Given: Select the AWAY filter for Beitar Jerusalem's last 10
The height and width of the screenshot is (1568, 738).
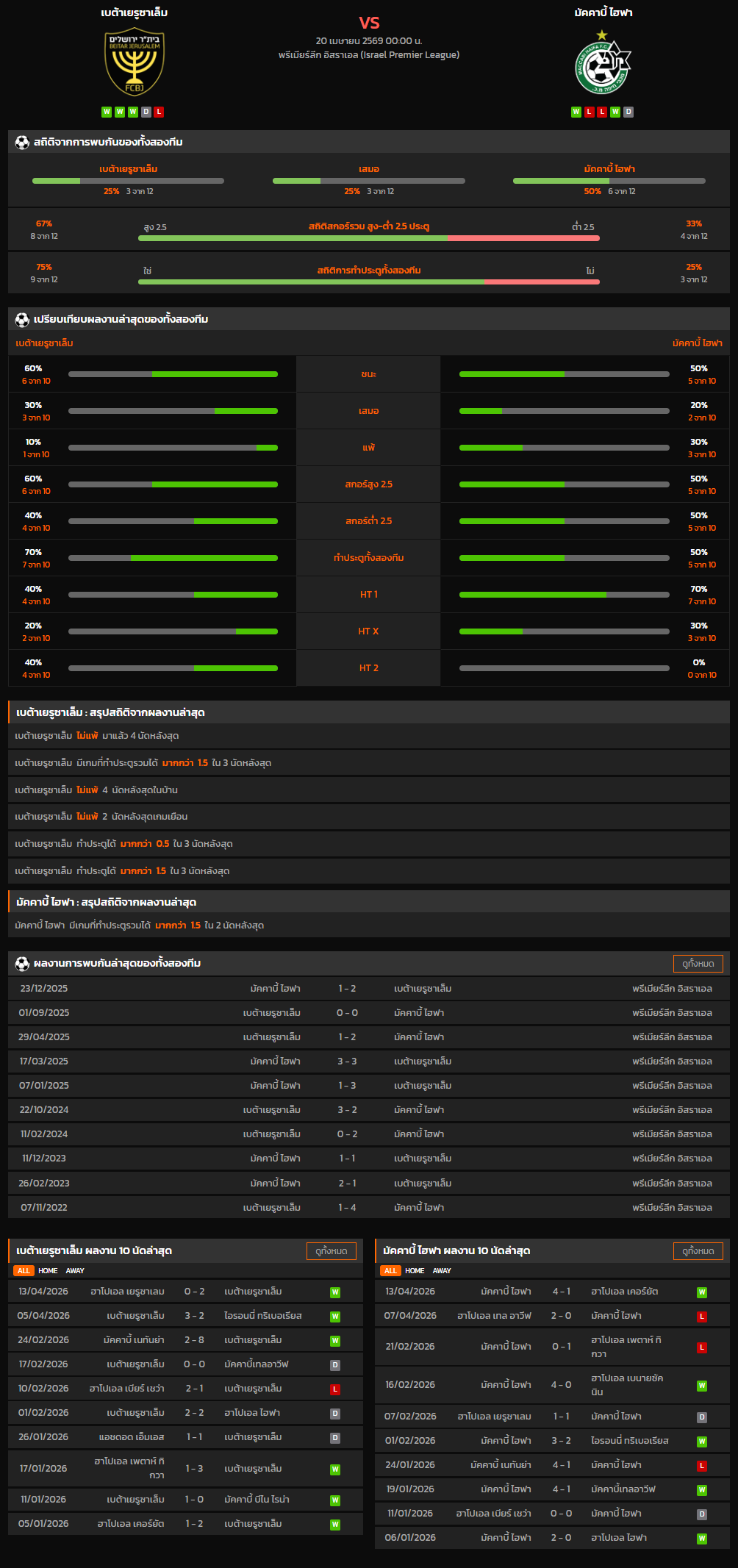Looking at the screenshot, I should 75,1271.
